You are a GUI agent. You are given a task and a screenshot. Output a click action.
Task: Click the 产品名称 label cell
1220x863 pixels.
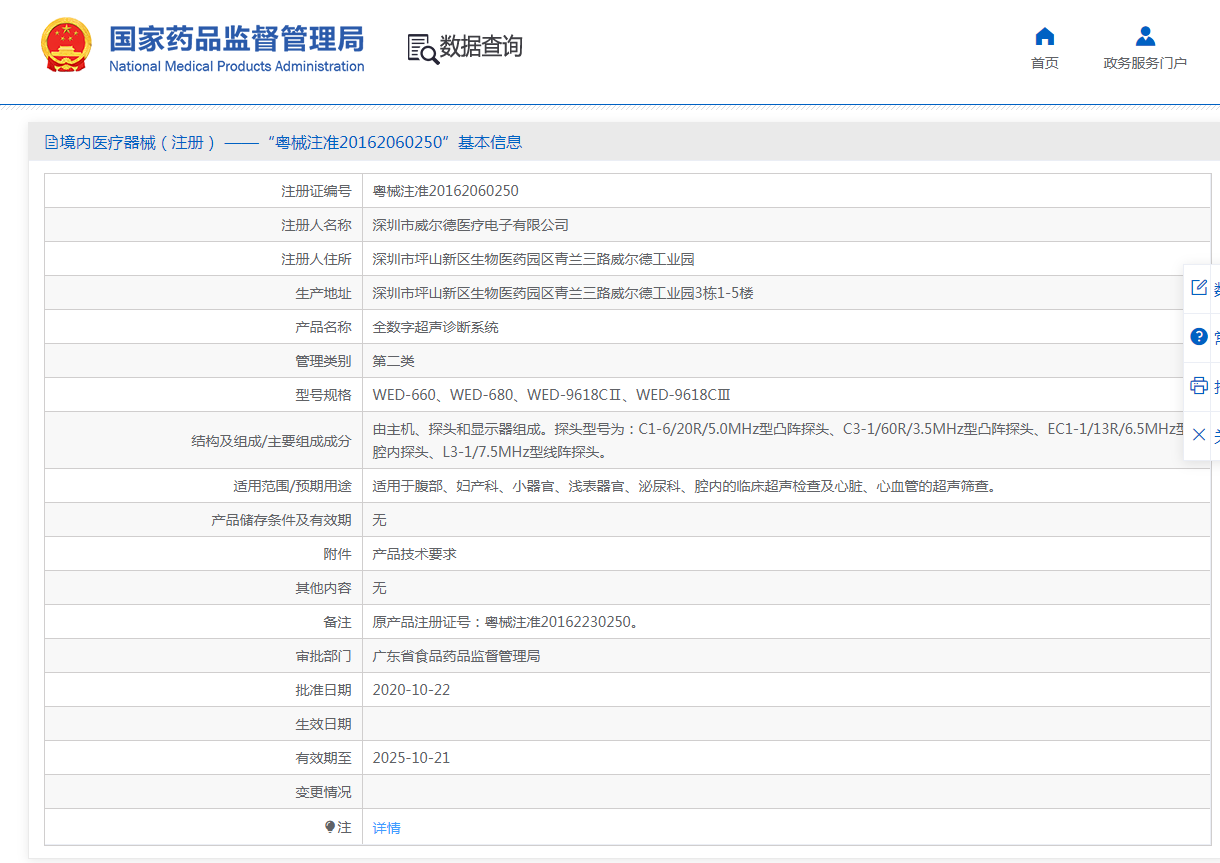pos(204,327)
